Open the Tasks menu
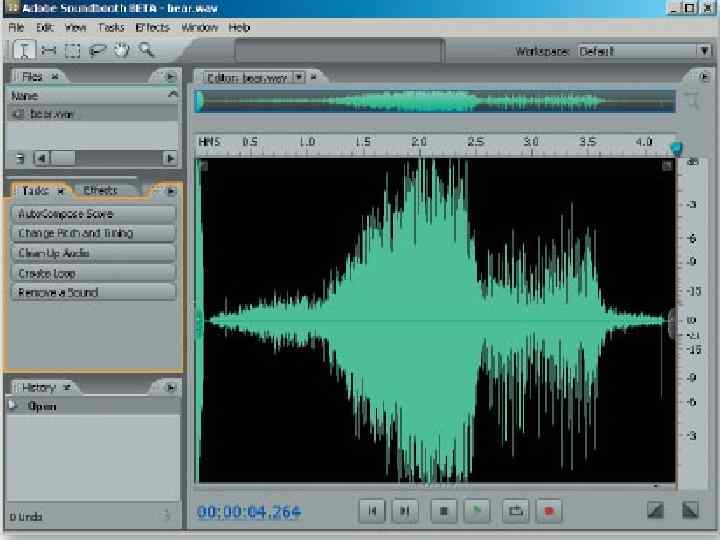Image resolution: width=720 pixels, height=540 pixels. tap(111, 28)
